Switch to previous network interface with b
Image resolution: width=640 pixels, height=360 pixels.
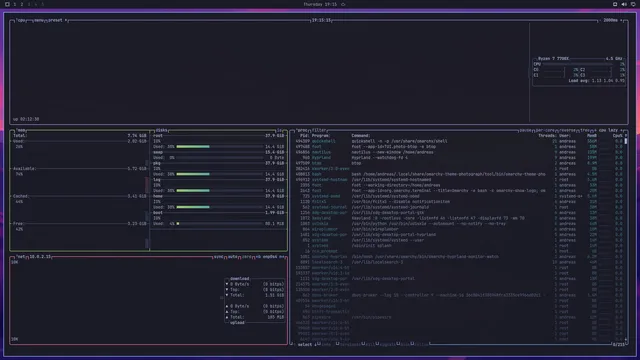point(258,257)
